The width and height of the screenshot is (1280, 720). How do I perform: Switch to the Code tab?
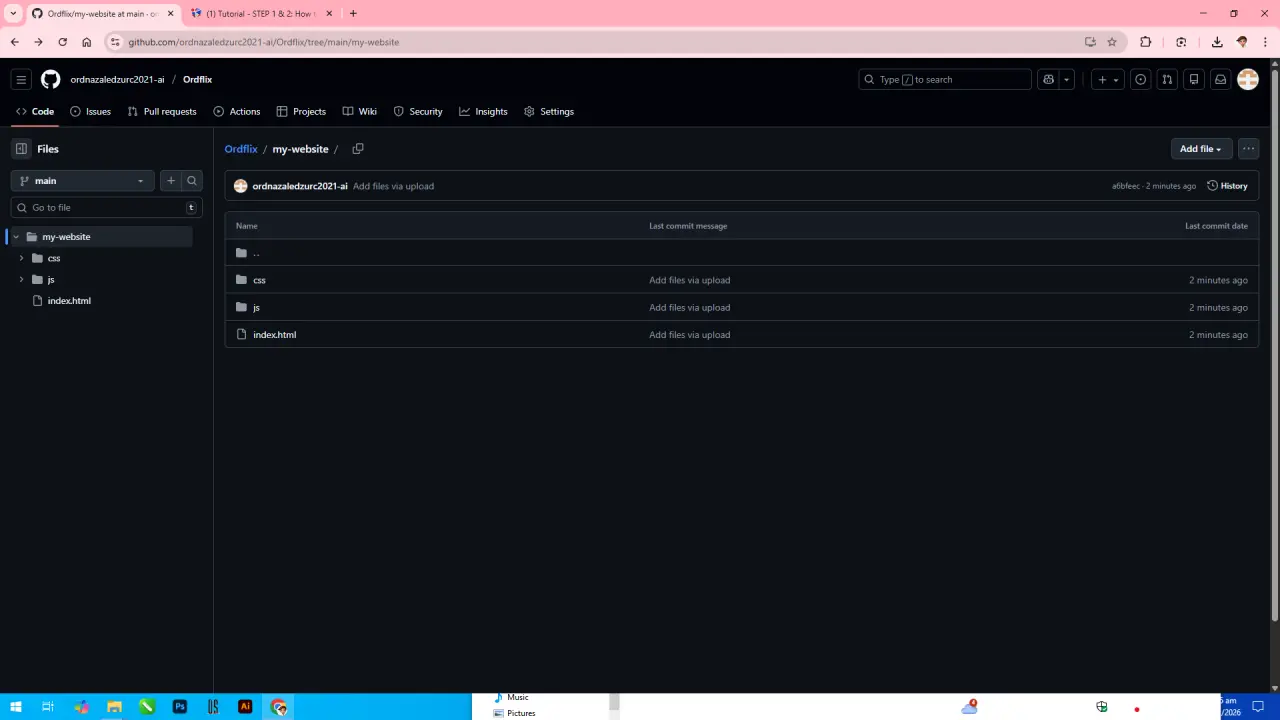point(35,112)
